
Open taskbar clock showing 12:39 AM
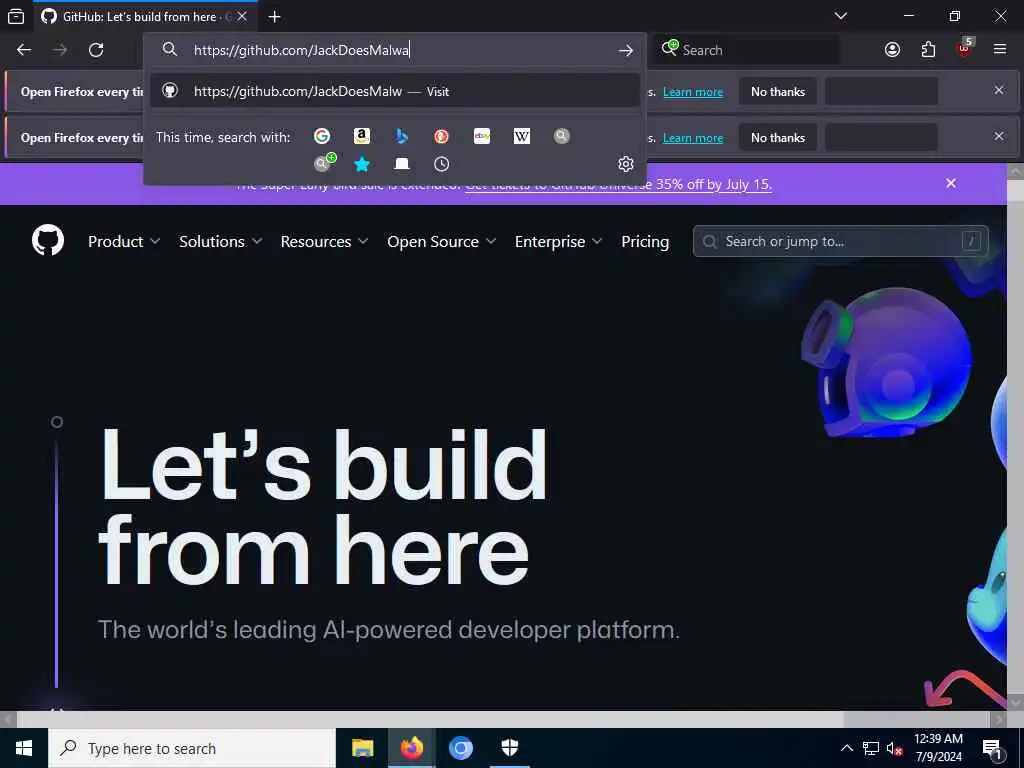coord(938,748)
